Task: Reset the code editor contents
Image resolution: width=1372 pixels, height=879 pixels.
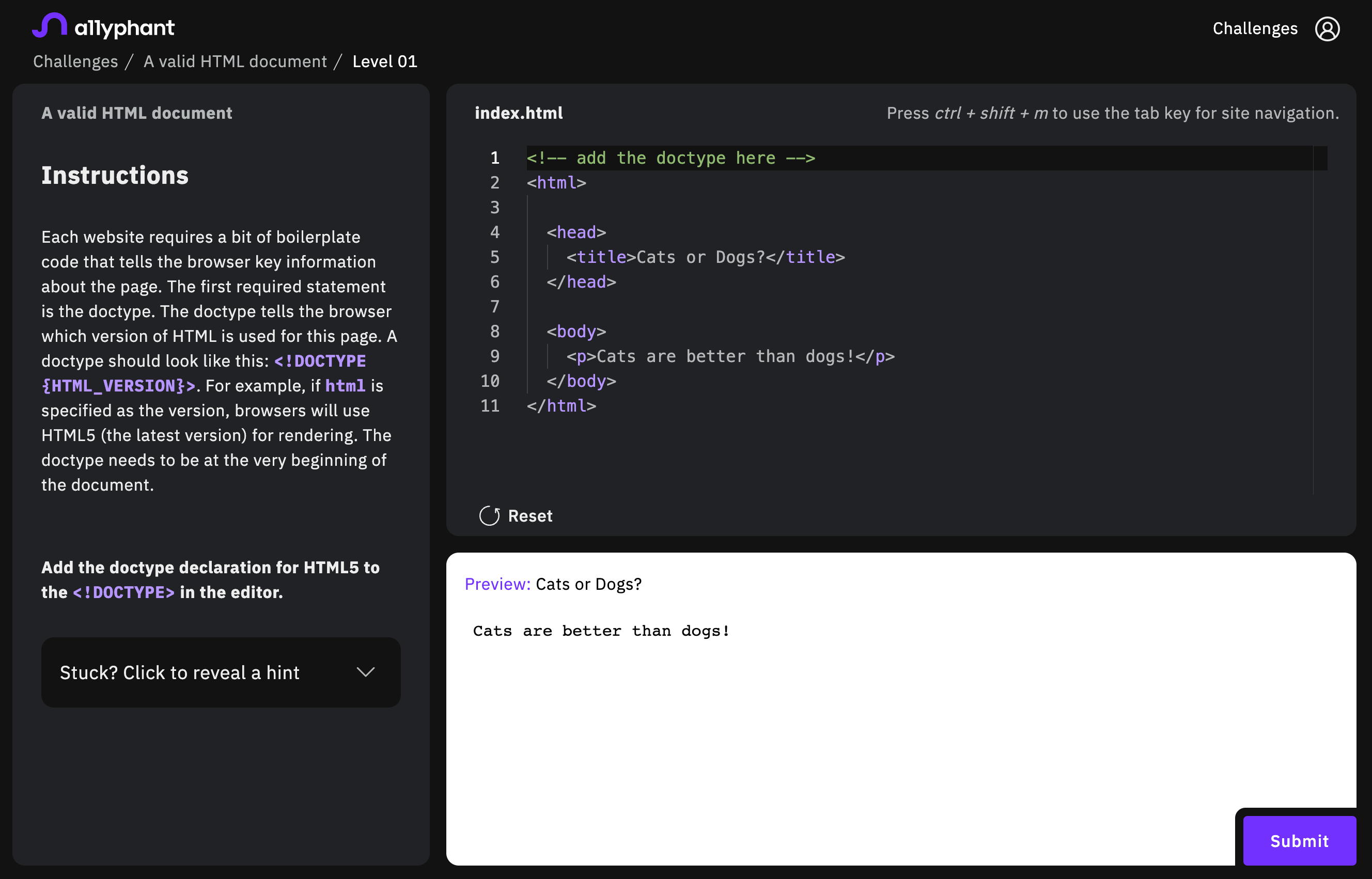Action: 516,515
